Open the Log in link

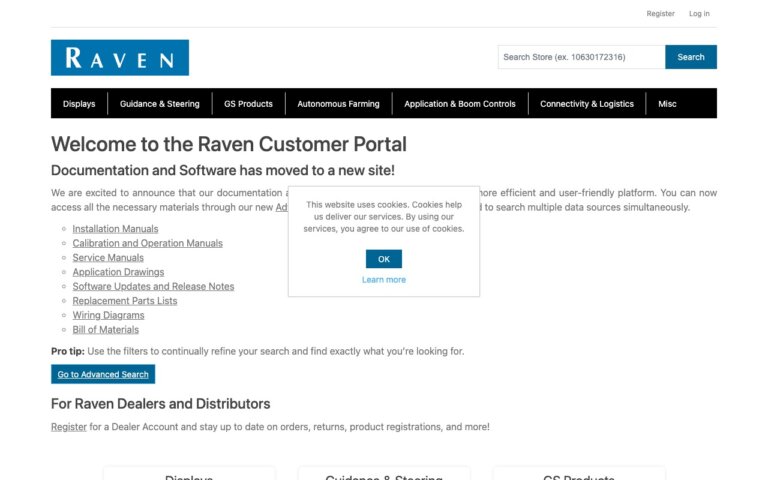click(x=699, y=14)
